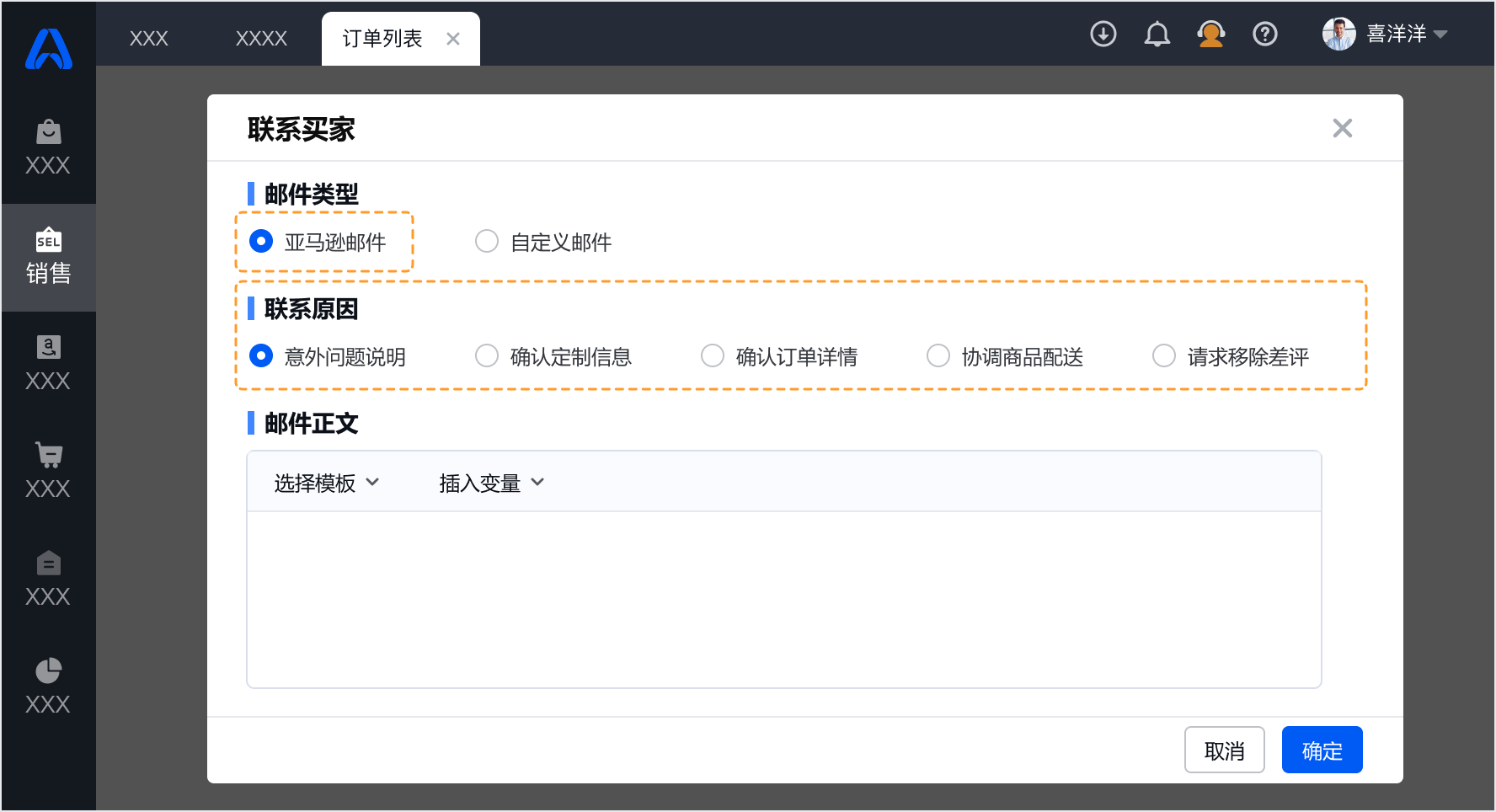Click the 确定 button
This screenshot has width=1496, height=812.
(x=1322, y=750)
